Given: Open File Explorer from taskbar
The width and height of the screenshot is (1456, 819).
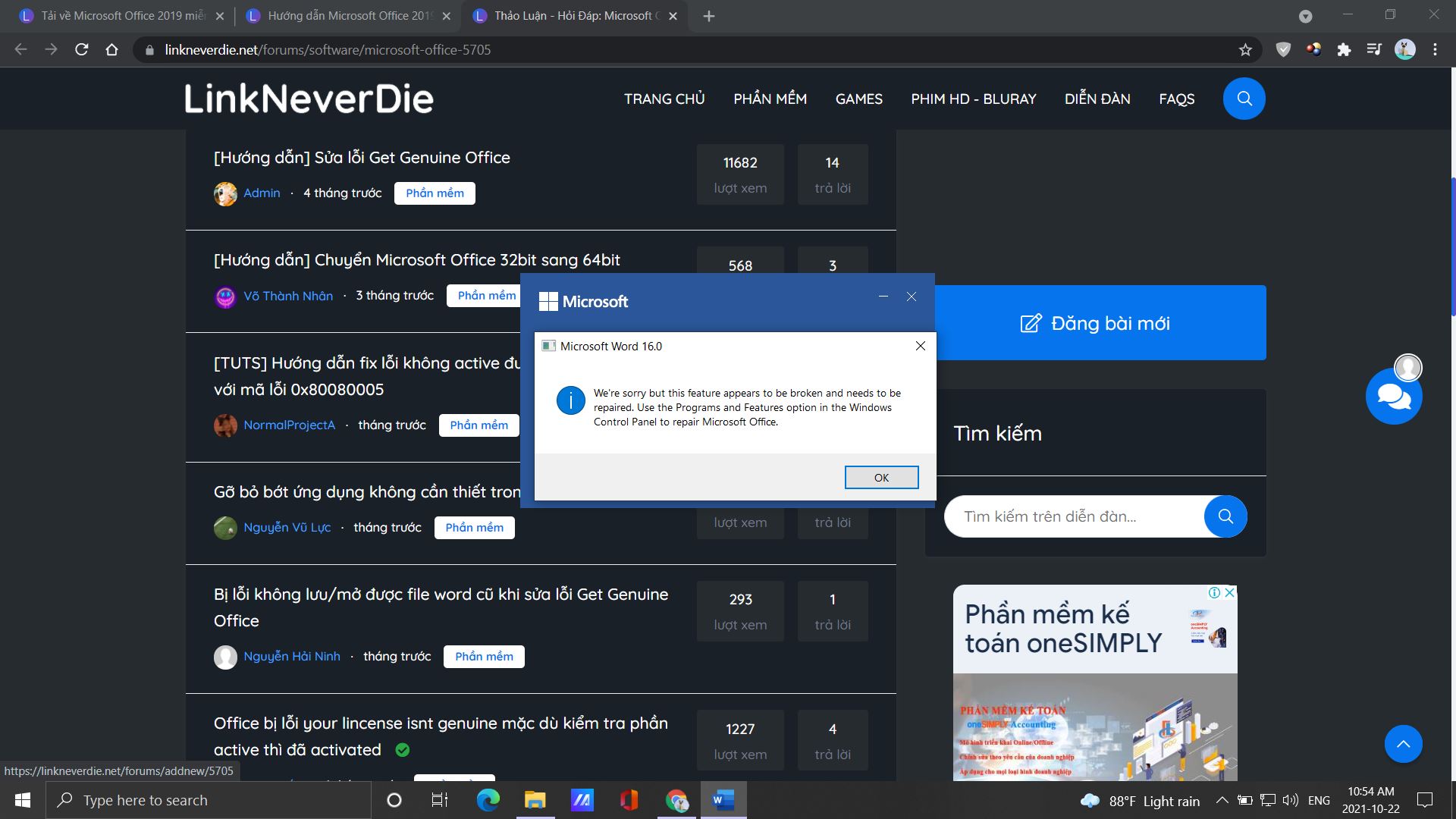Looking at the screenshot, I should click(535, 800).
